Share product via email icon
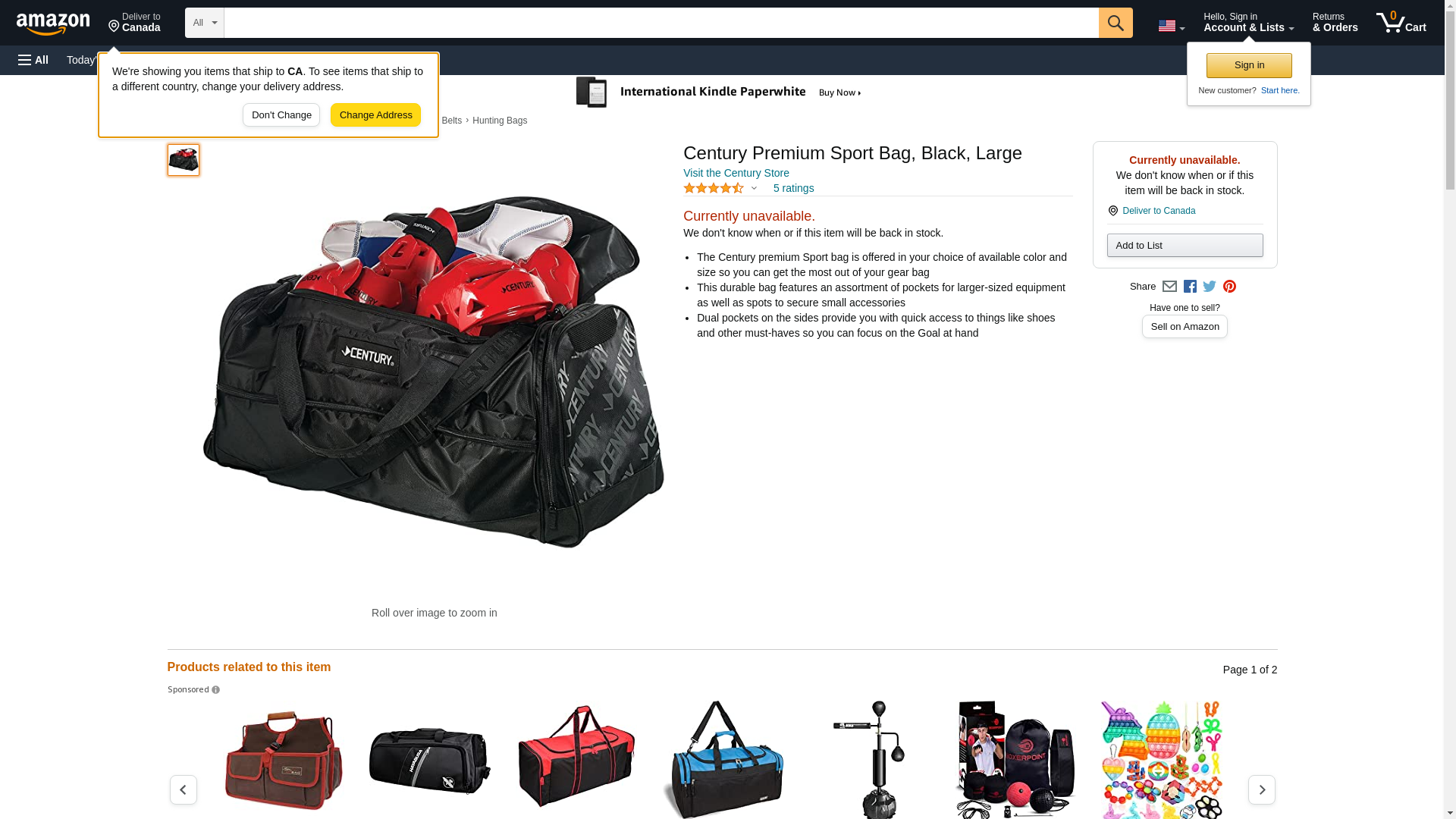1456x819 pixels. click(x=1169, y=287)
